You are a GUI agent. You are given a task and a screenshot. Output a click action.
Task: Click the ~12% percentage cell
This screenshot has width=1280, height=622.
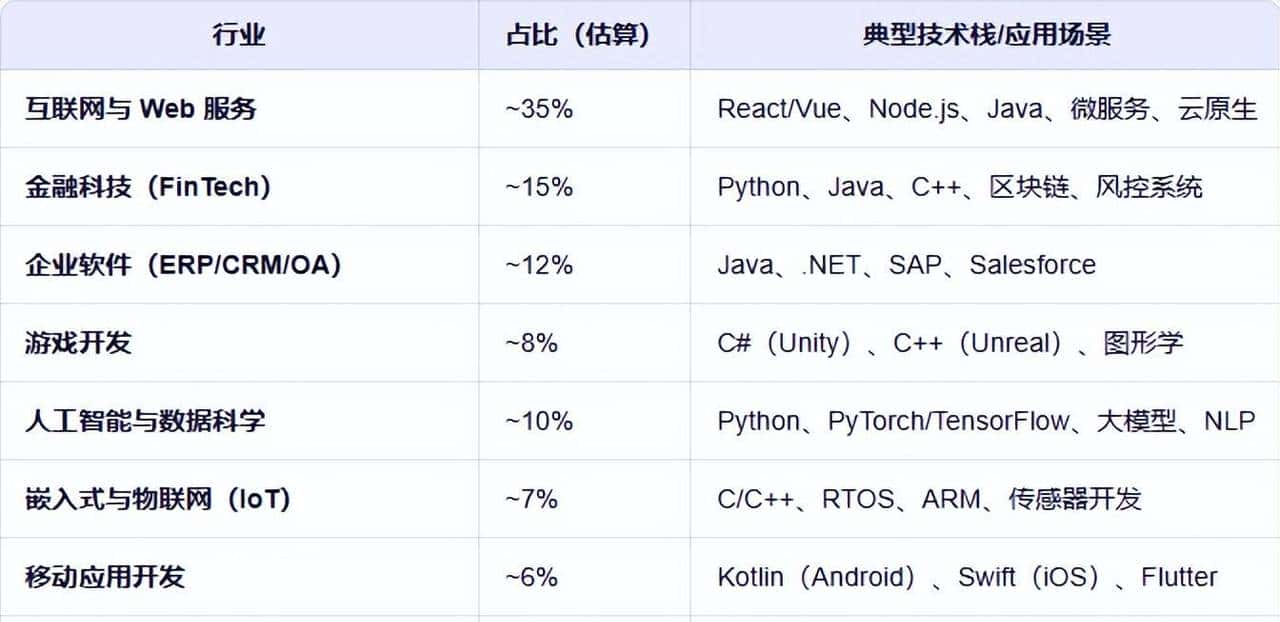click(x=539, y=265)
